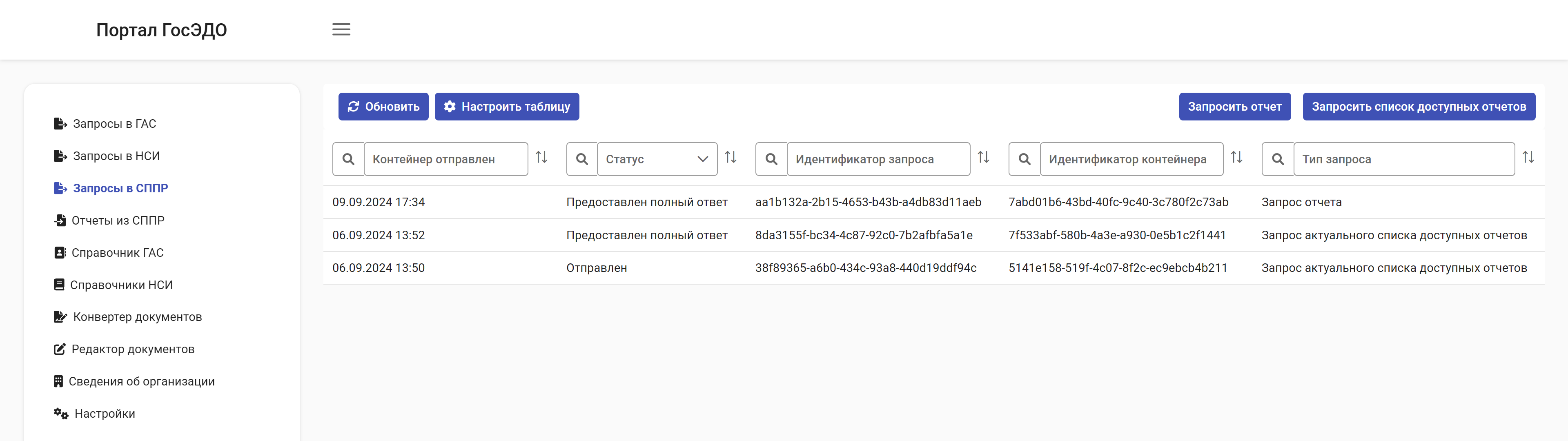
Task: Click the Запрос отчета type cell
Action: (1301, 202)
